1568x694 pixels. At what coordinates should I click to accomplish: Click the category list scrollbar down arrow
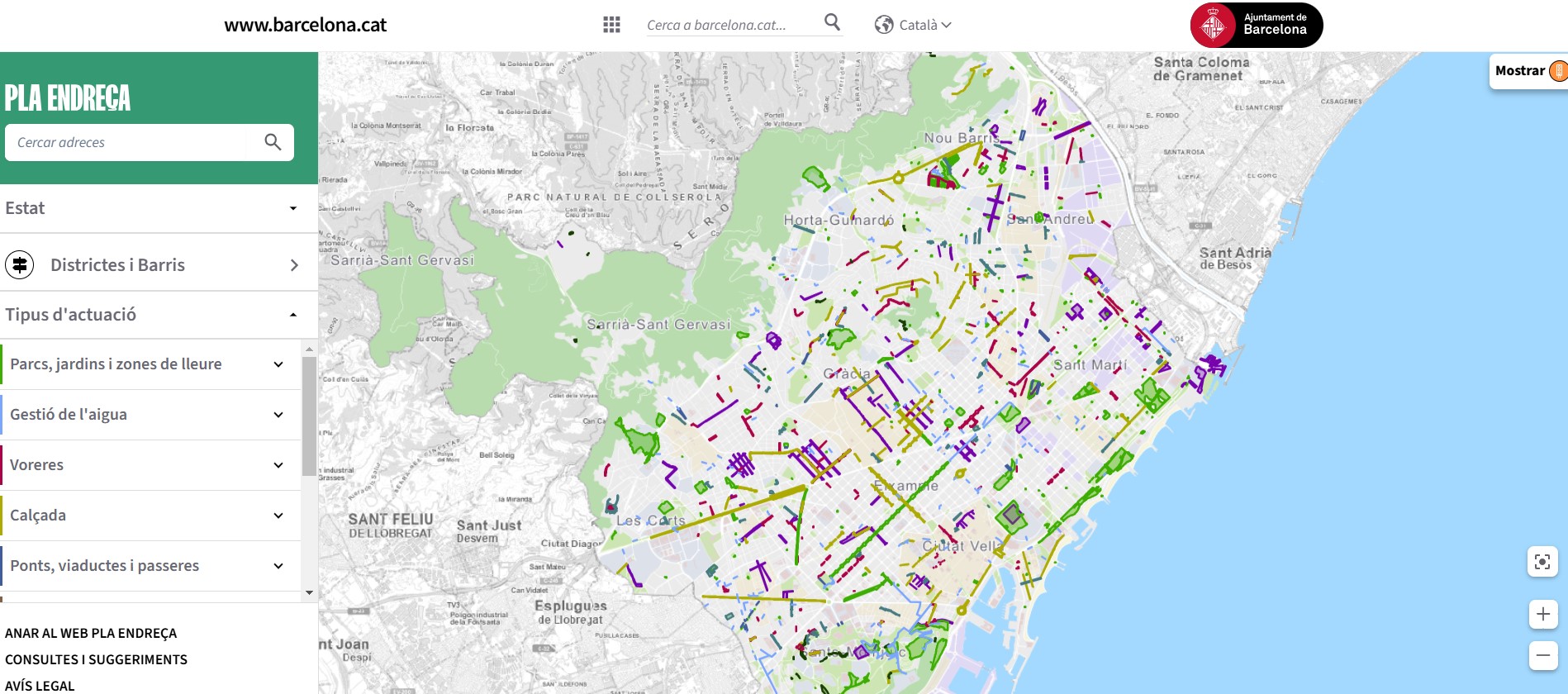point(309,592)
